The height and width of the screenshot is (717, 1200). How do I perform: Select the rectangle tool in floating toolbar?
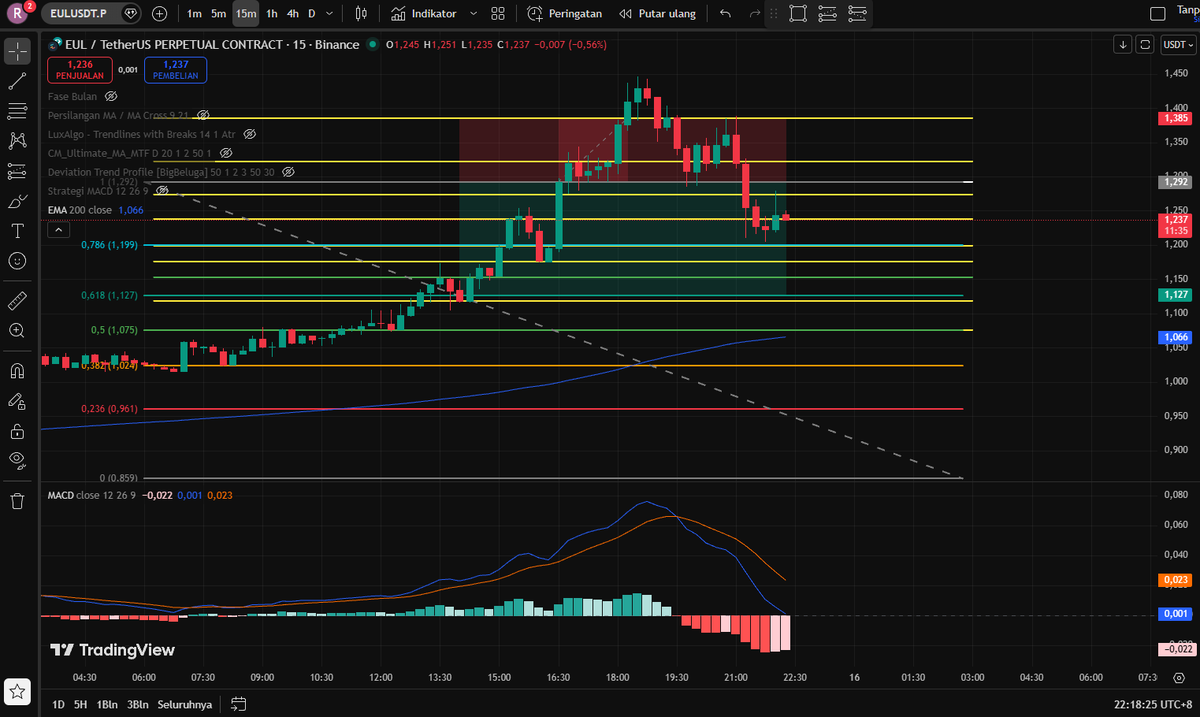tap(798, 14)
